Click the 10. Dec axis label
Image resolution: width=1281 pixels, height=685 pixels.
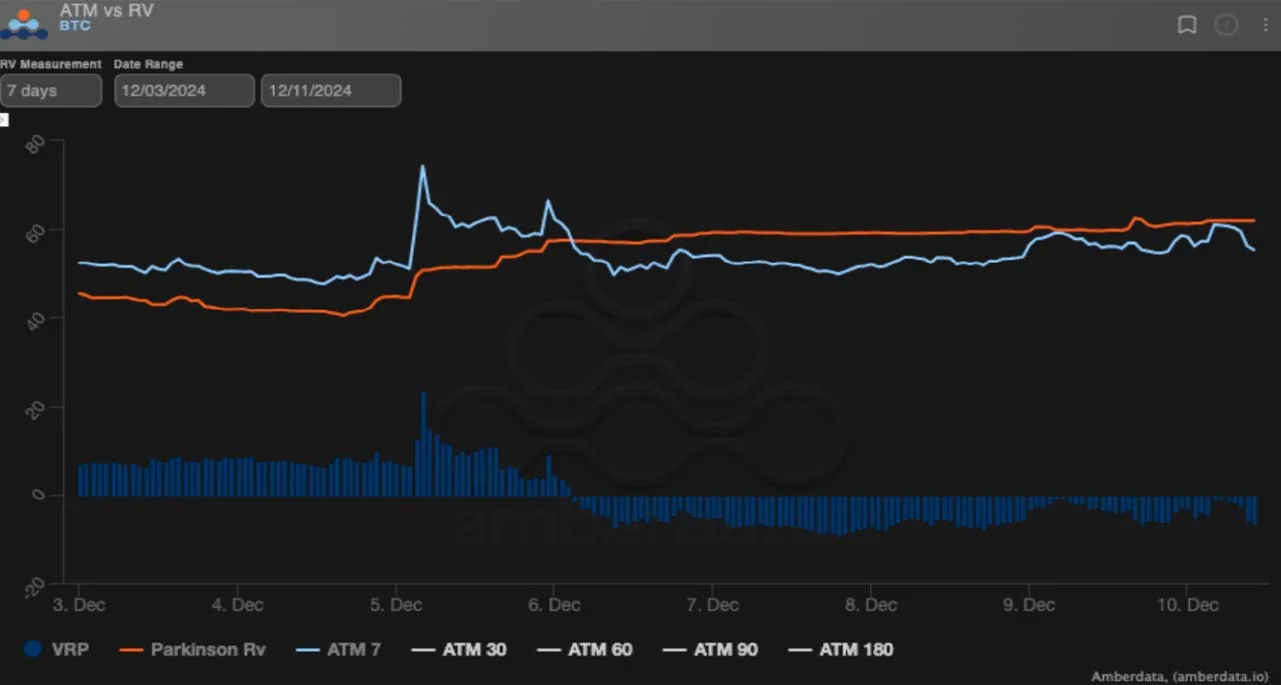1186,605
